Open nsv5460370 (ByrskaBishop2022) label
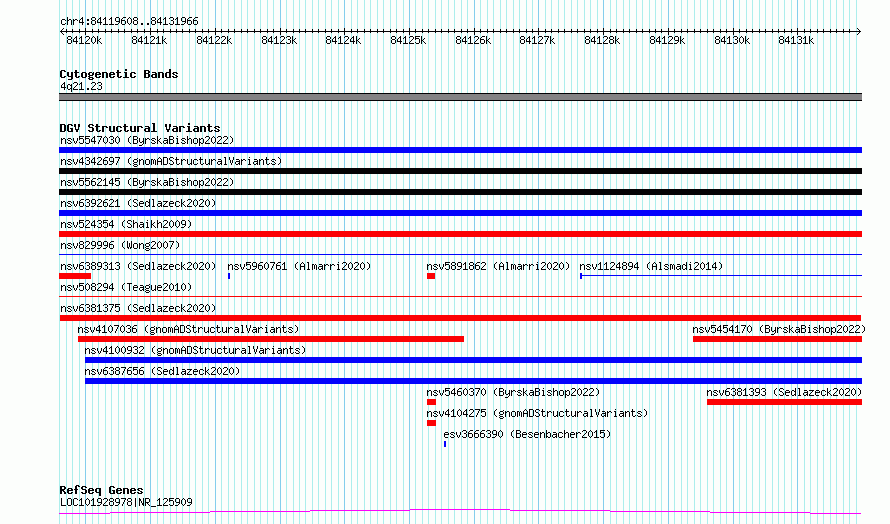 click(513, 392)
